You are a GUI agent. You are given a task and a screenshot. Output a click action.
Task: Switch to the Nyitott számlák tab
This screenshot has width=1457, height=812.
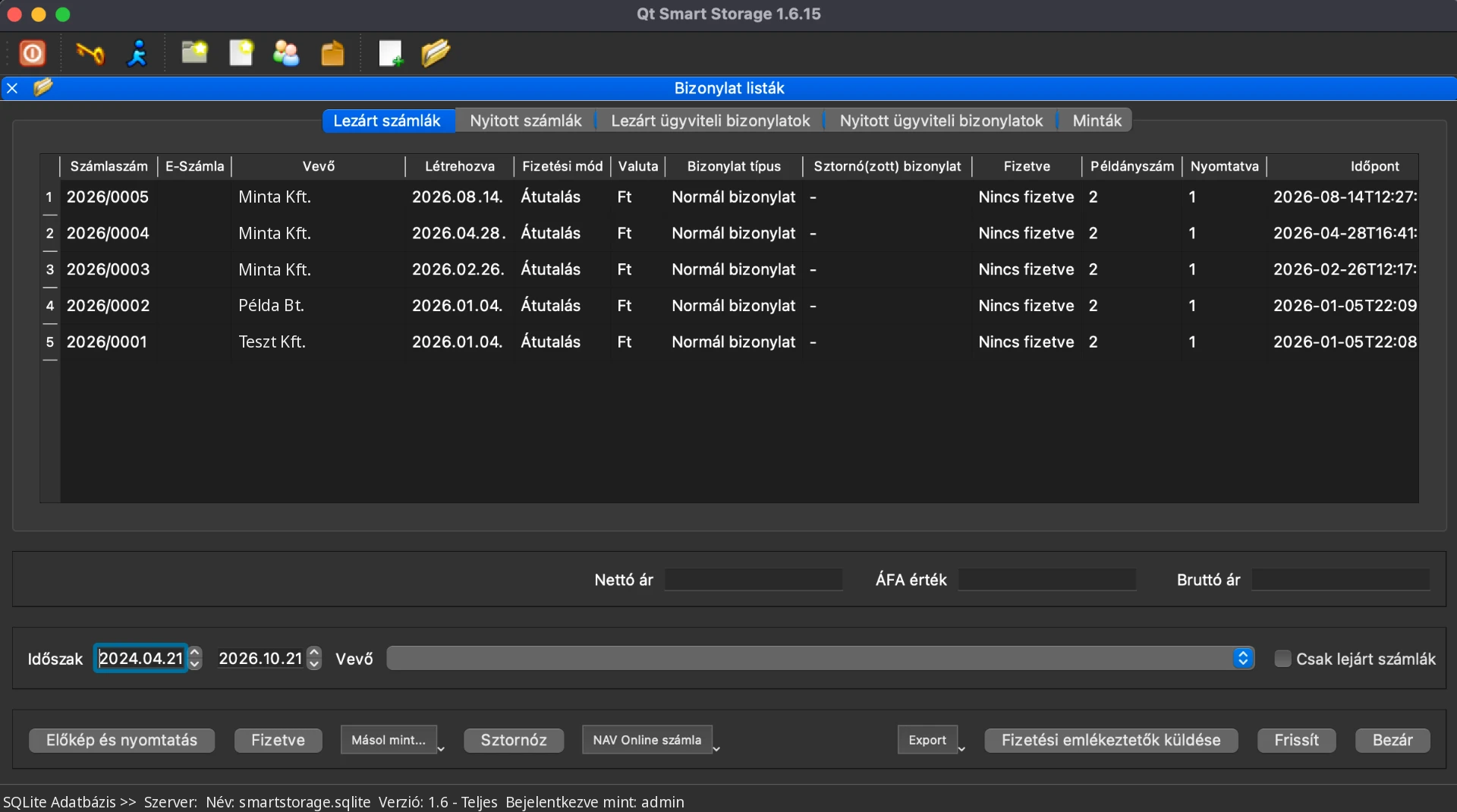tap(526, 121)
